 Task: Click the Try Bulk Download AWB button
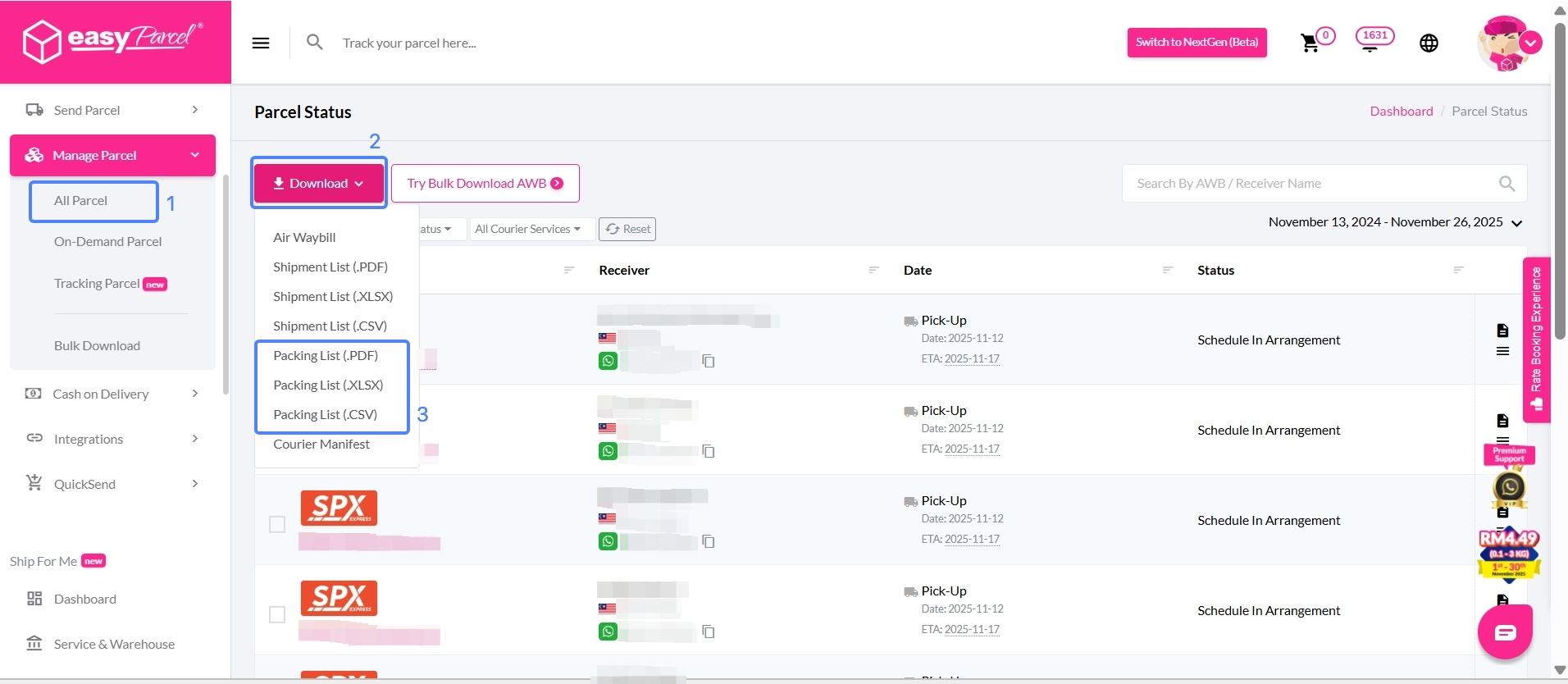coord(485,183)
